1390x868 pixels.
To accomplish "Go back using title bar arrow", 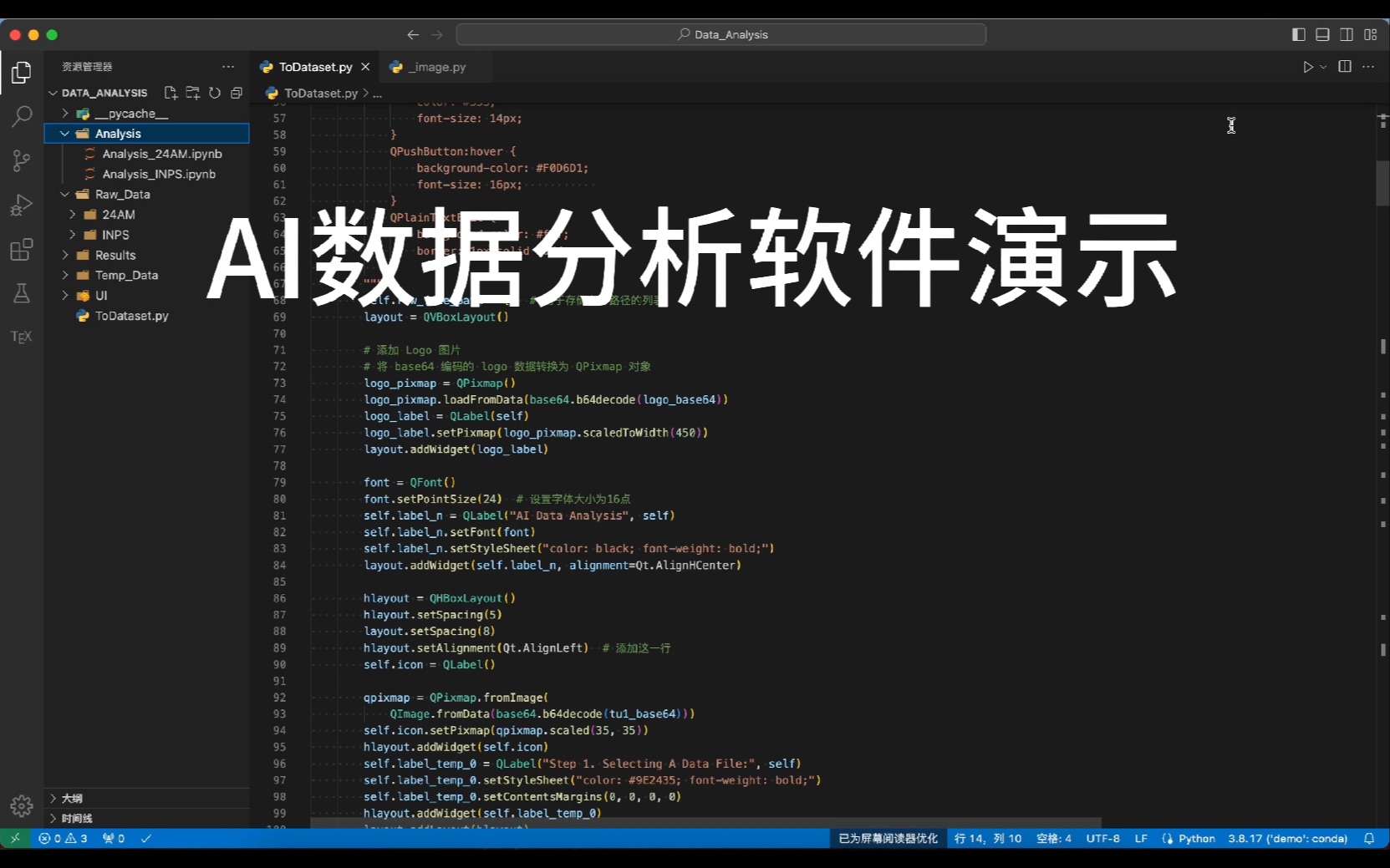I will tap(413, 34).
